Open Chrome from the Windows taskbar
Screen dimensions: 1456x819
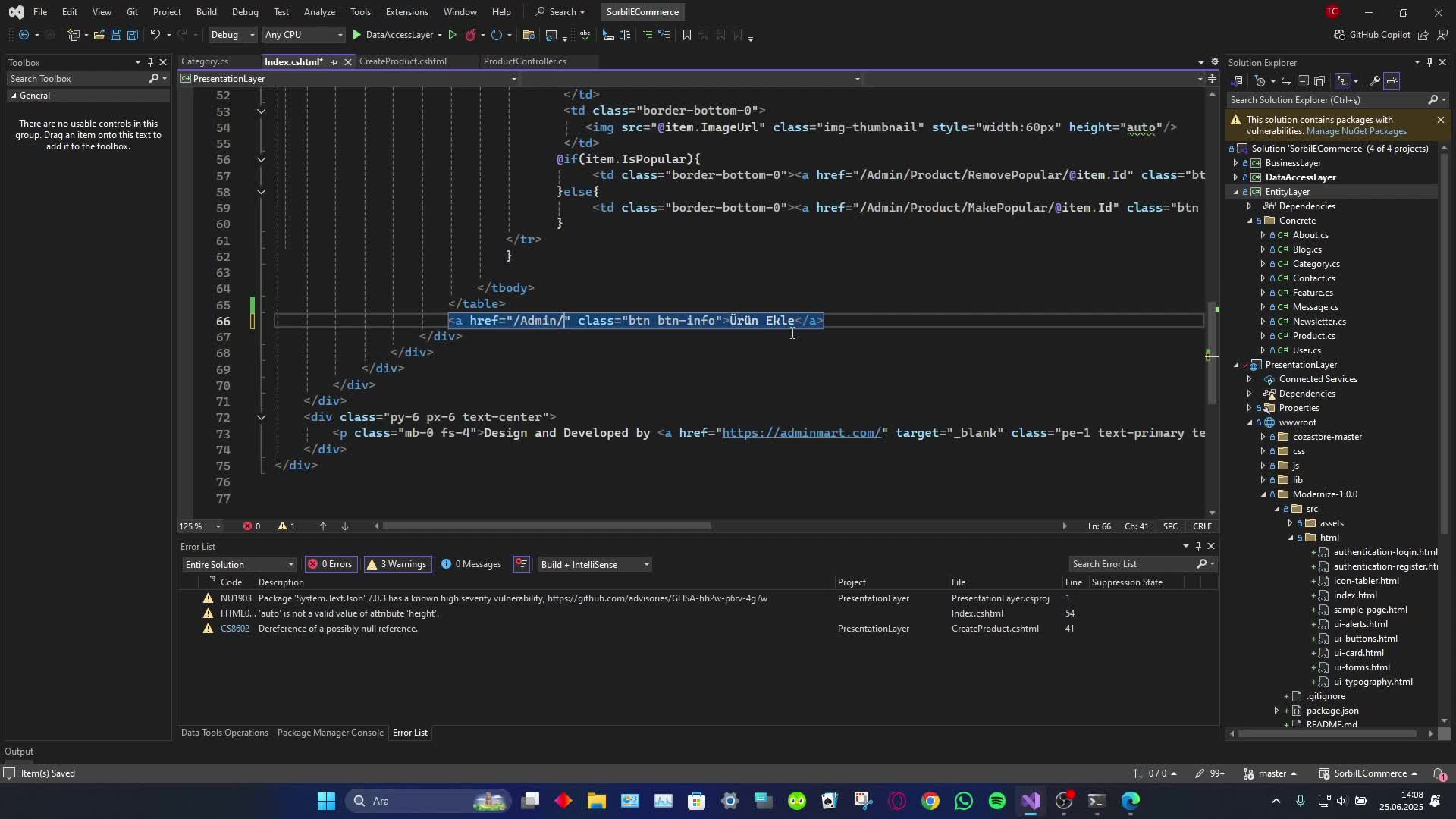click(930, 801)
